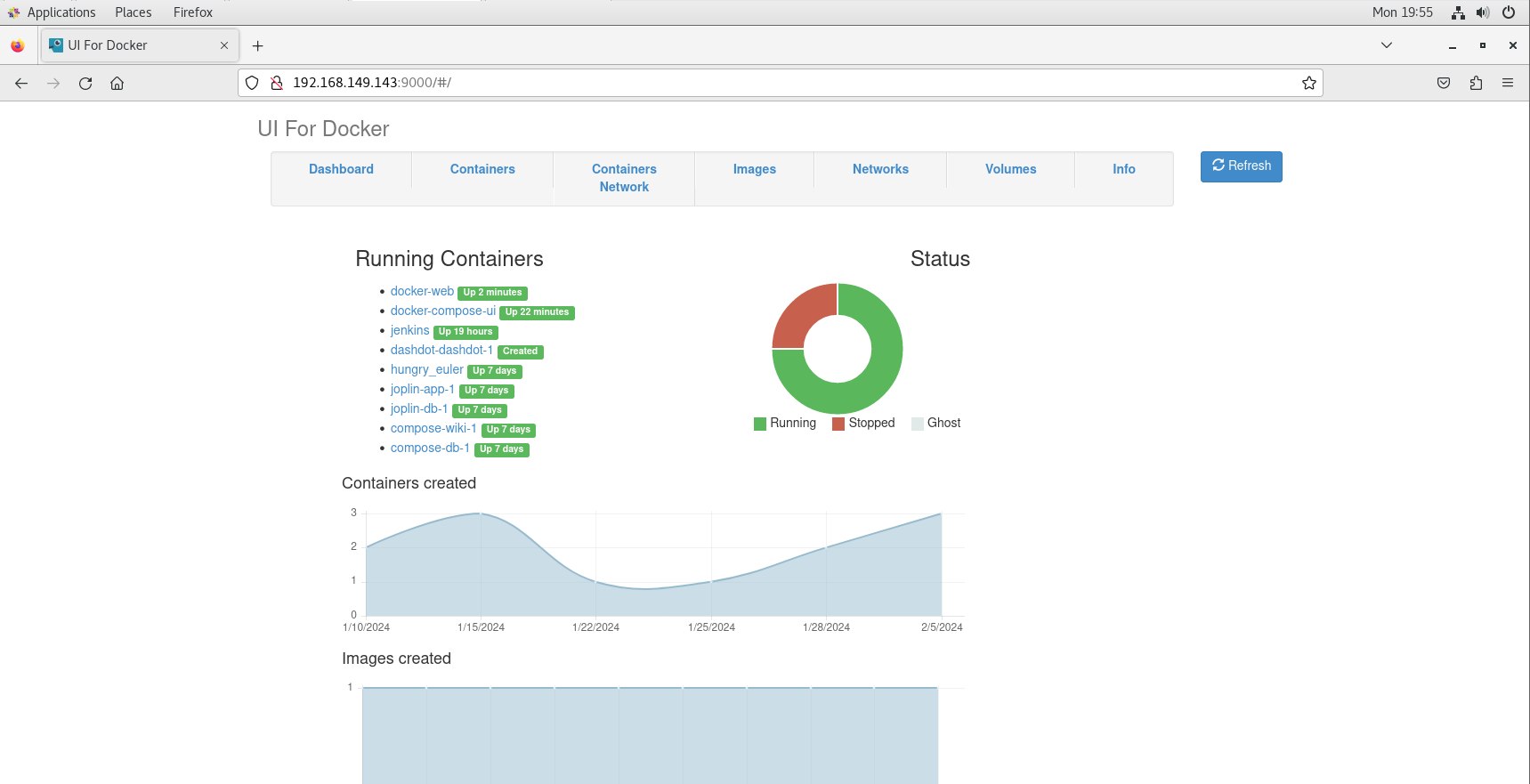Screen dimensions: 1530x784
Task: Open the Pocket save icon
Action: click(1444, 83)
